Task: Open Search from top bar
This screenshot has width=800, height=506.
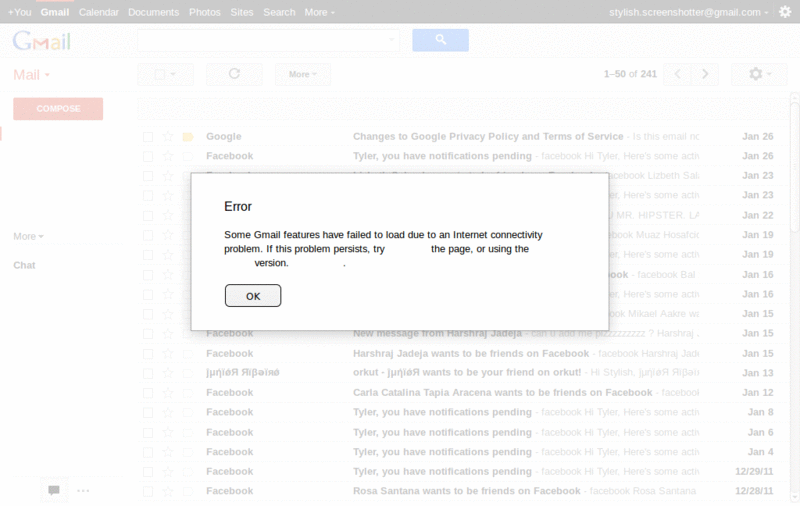Action: 279,12
